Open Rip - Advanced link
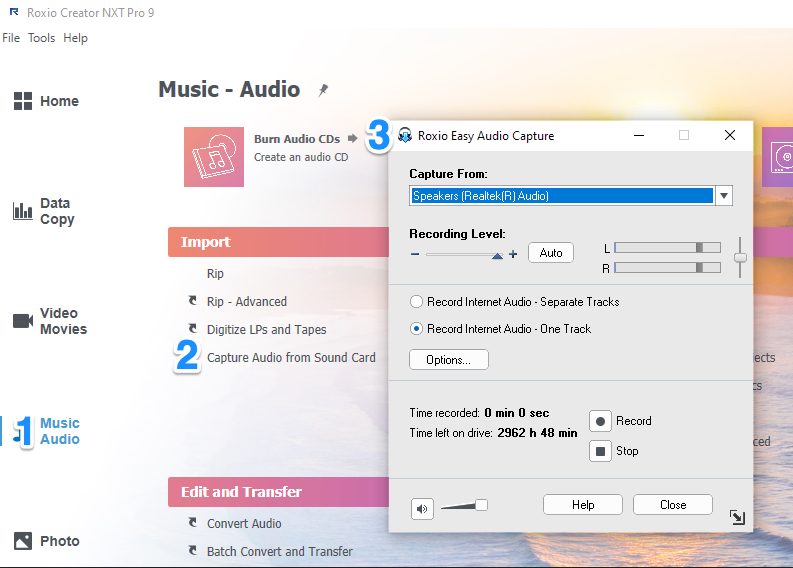793x568 pixels. point(247,301)
